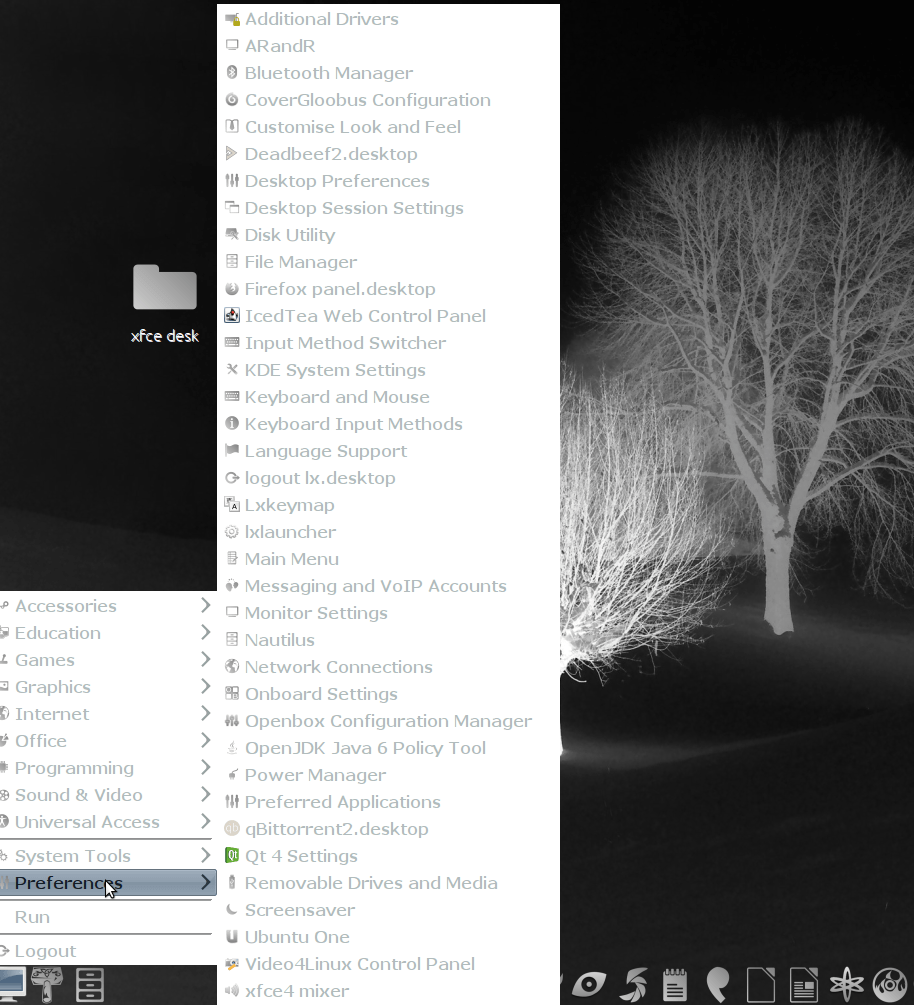The height and width of the screenshot is (1005, 914).
Task: Open Language Support
Action: (388, 451)
